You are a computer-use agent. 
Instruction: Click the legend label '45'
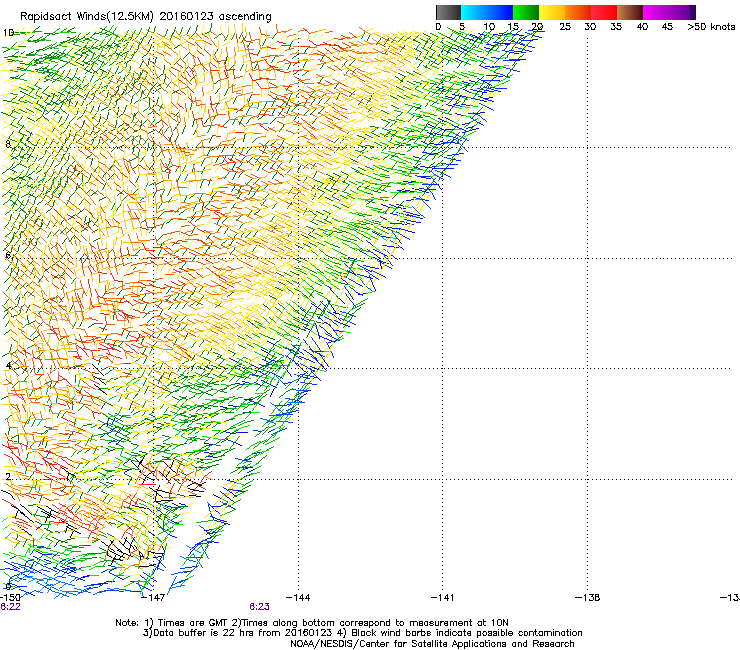point(667,27)
